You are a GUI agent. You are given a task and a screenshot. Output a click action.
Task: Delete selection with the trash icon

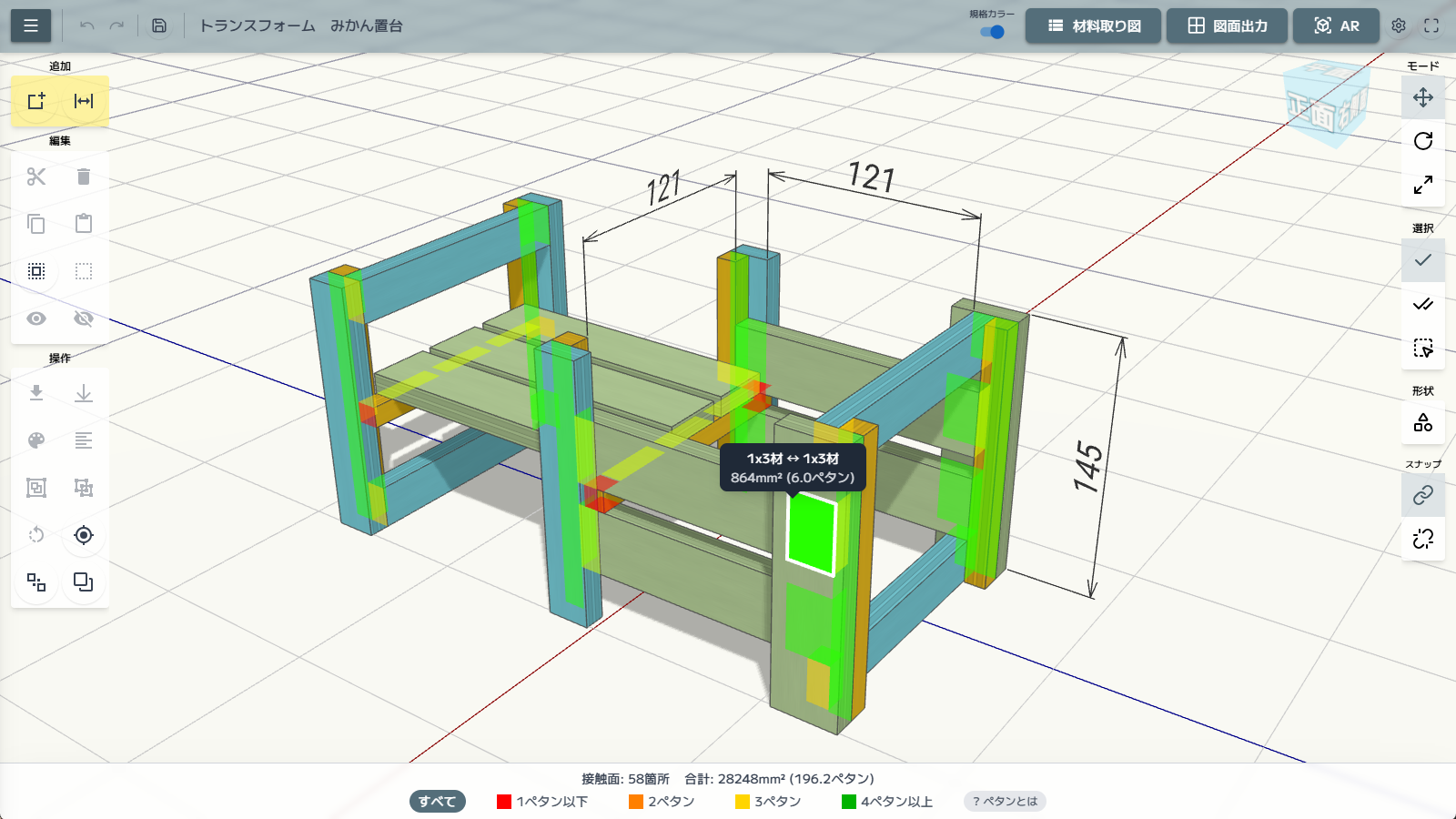pos(84,177)
